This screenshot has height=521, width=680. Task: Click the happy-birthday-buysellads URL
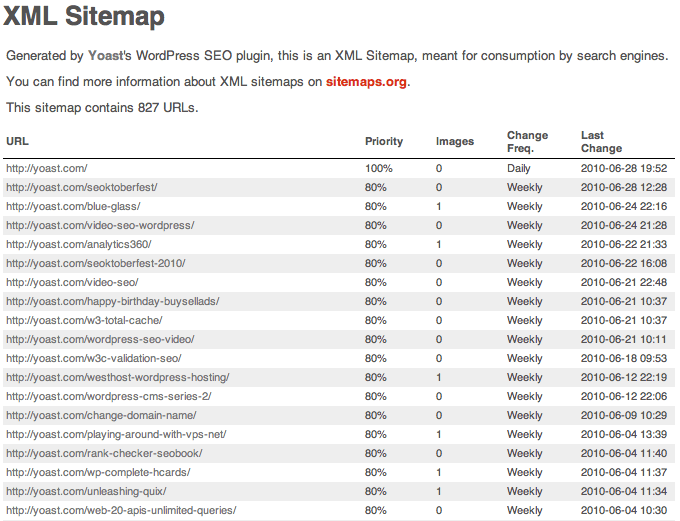click(x=112, y=301)
